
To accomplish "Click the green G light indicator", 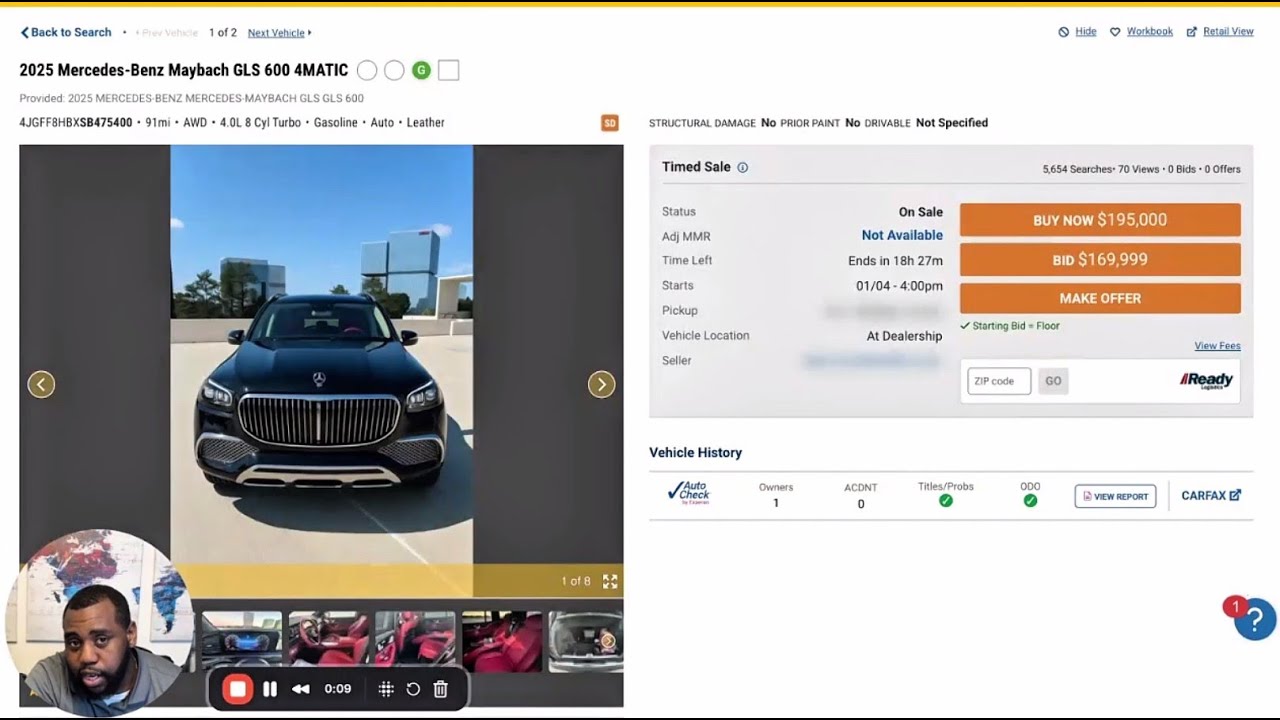I will 421,70.
